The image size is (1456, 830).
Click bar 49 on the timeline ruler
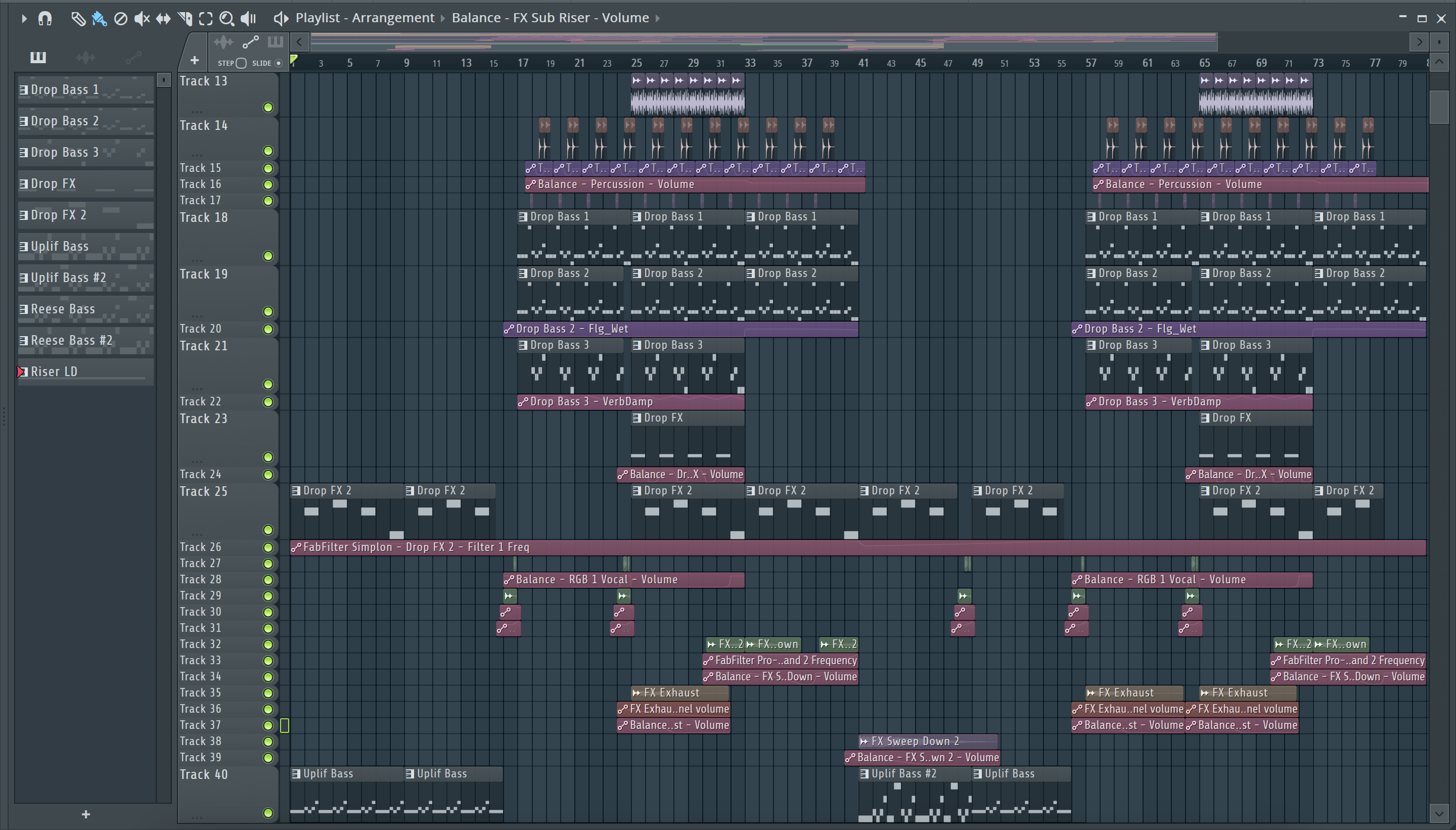point(977,63)
